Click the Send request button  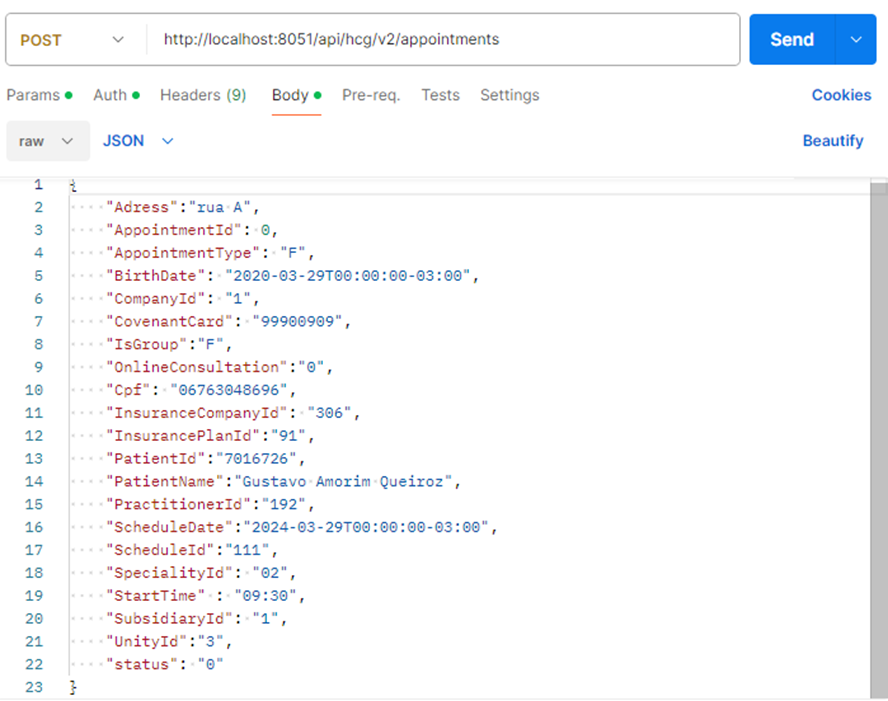pos(791,40)
